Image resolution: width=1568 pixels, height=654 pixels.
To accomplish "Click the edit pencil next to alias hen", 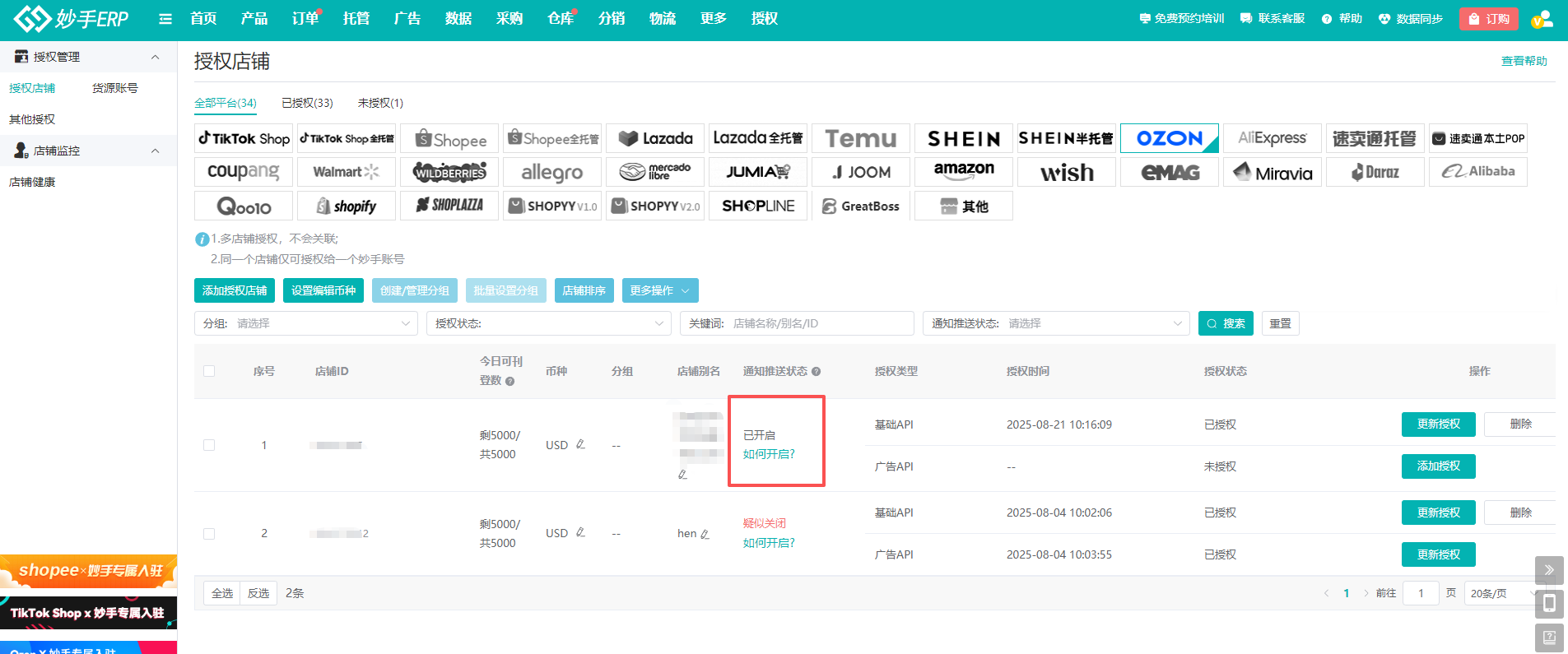I will point(705,534).
